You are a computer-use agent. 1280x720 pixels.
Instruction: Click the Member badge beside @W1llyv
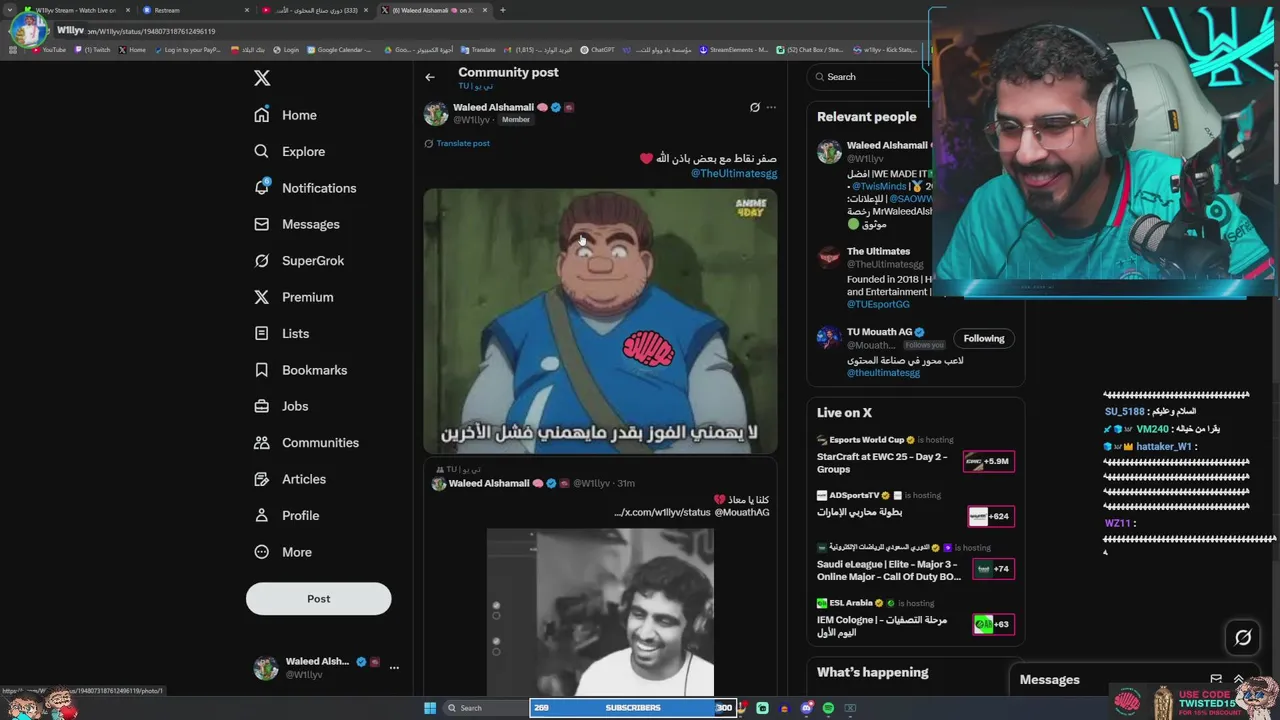point(516,120)
